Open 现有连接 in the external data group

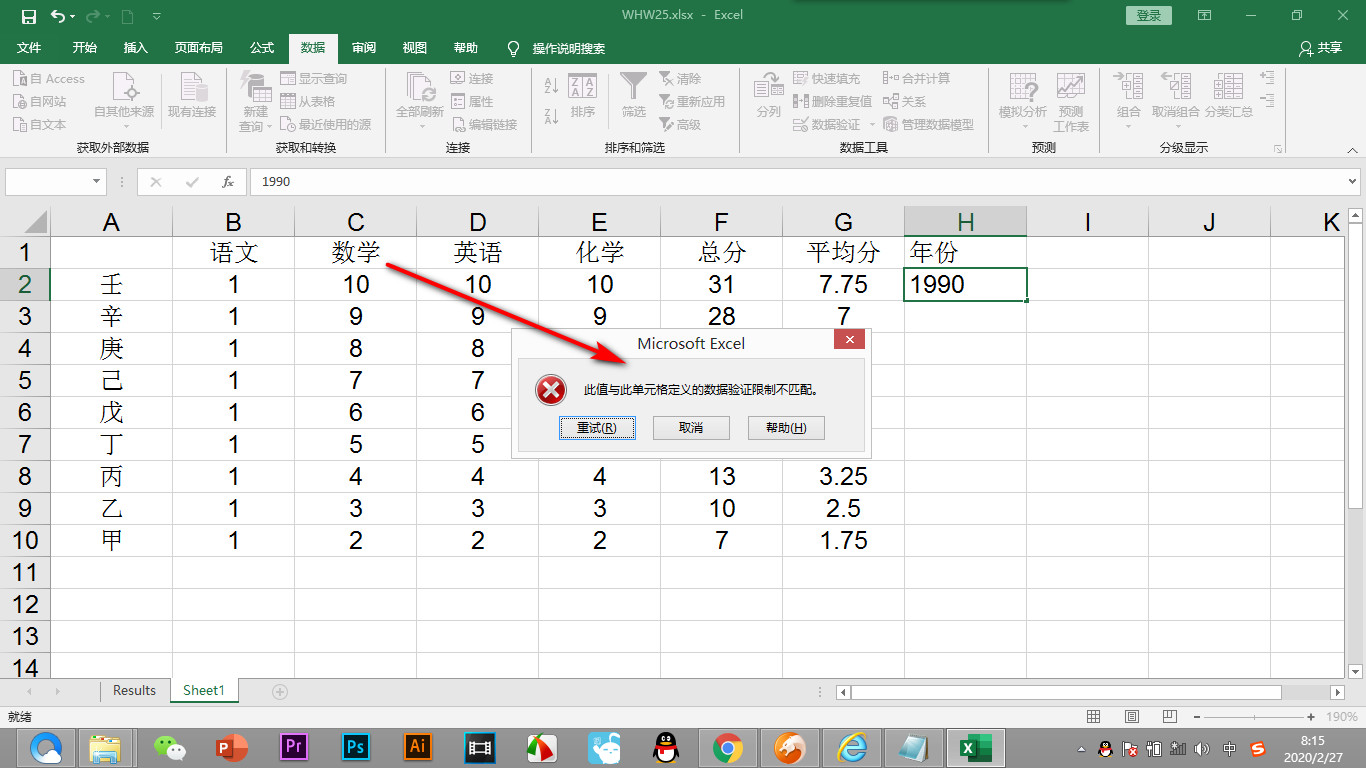point(192,98)
